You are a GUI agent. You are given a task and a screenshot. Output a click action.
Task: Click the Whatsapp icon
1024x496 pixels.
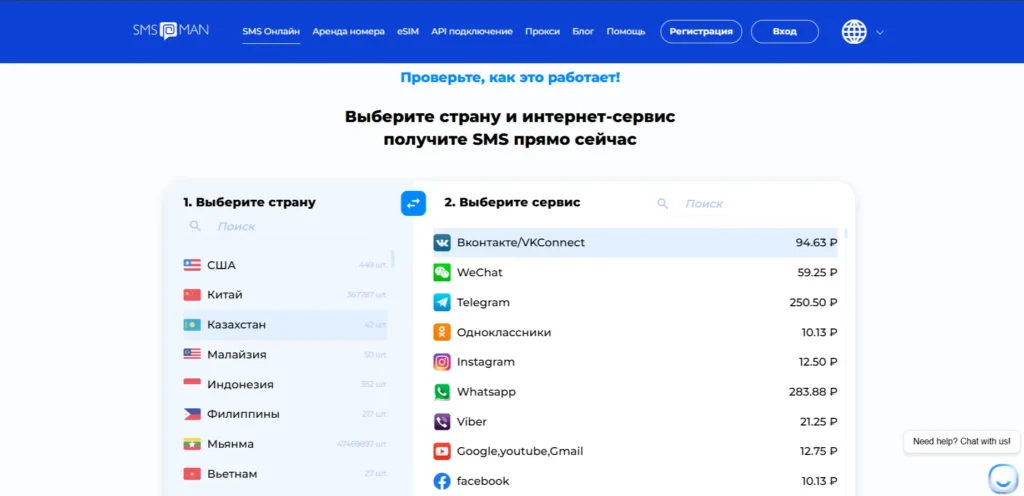(x=442, y=392)
